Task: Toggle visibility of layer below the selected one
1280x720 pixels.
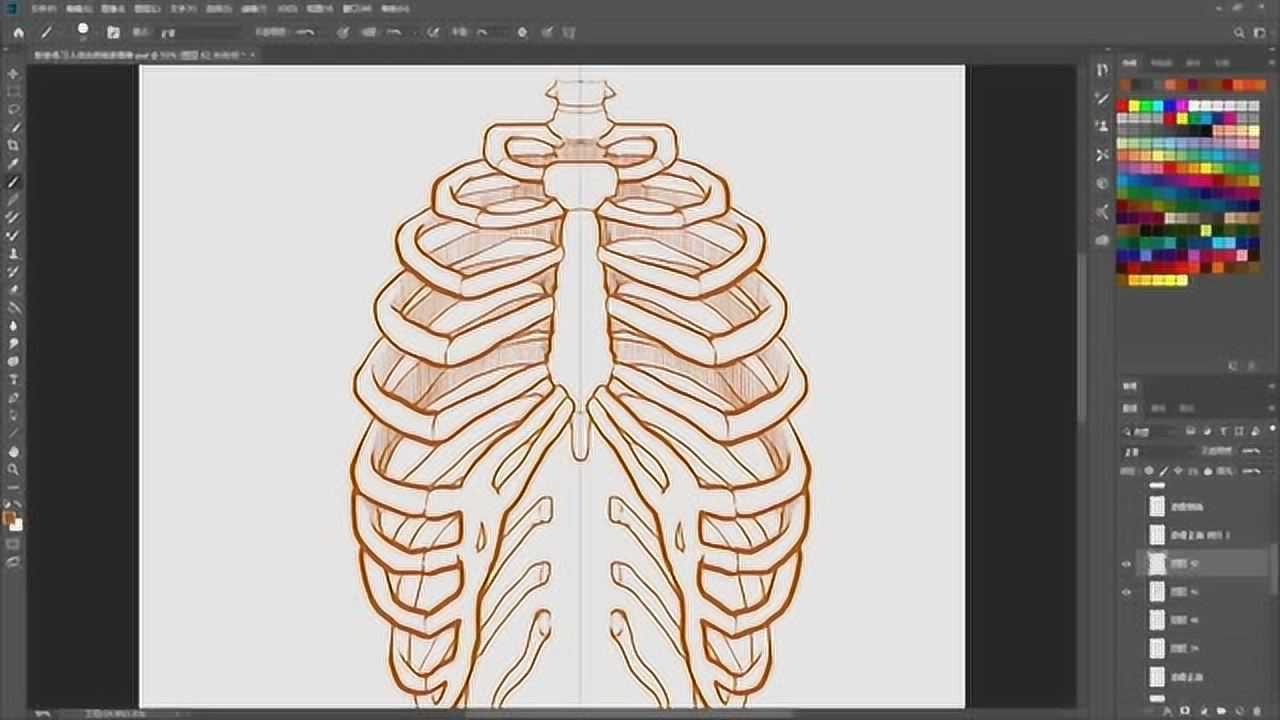Action: pyautogui.click(x=1126, y=592)
